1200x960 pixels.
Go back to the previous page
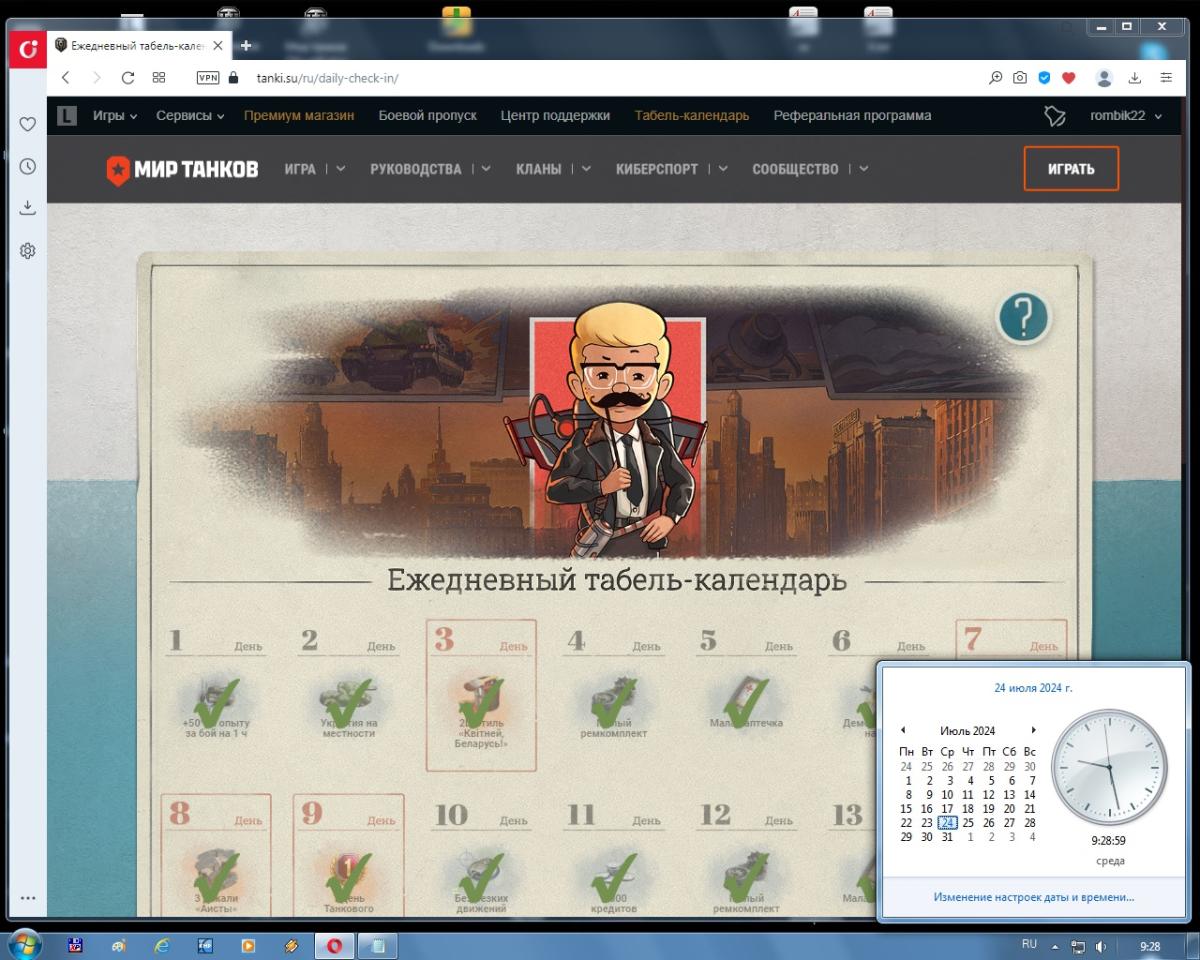(x=65, y=78)
